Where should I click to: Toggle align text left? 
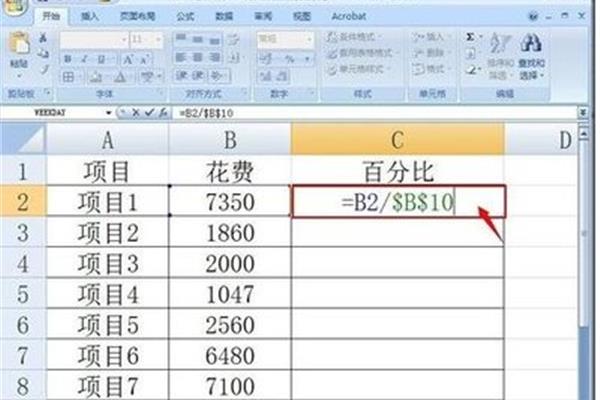181,57
